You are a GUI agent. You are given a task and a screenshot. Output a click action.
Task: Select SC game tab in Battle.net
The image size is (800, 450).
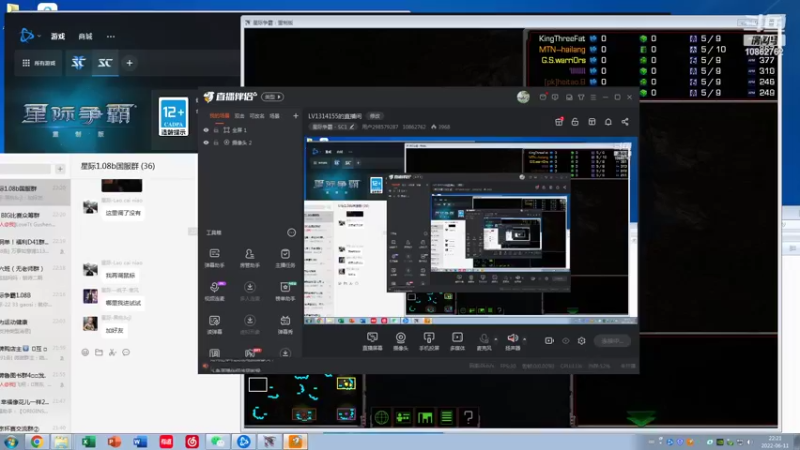(x=105, y=63)
